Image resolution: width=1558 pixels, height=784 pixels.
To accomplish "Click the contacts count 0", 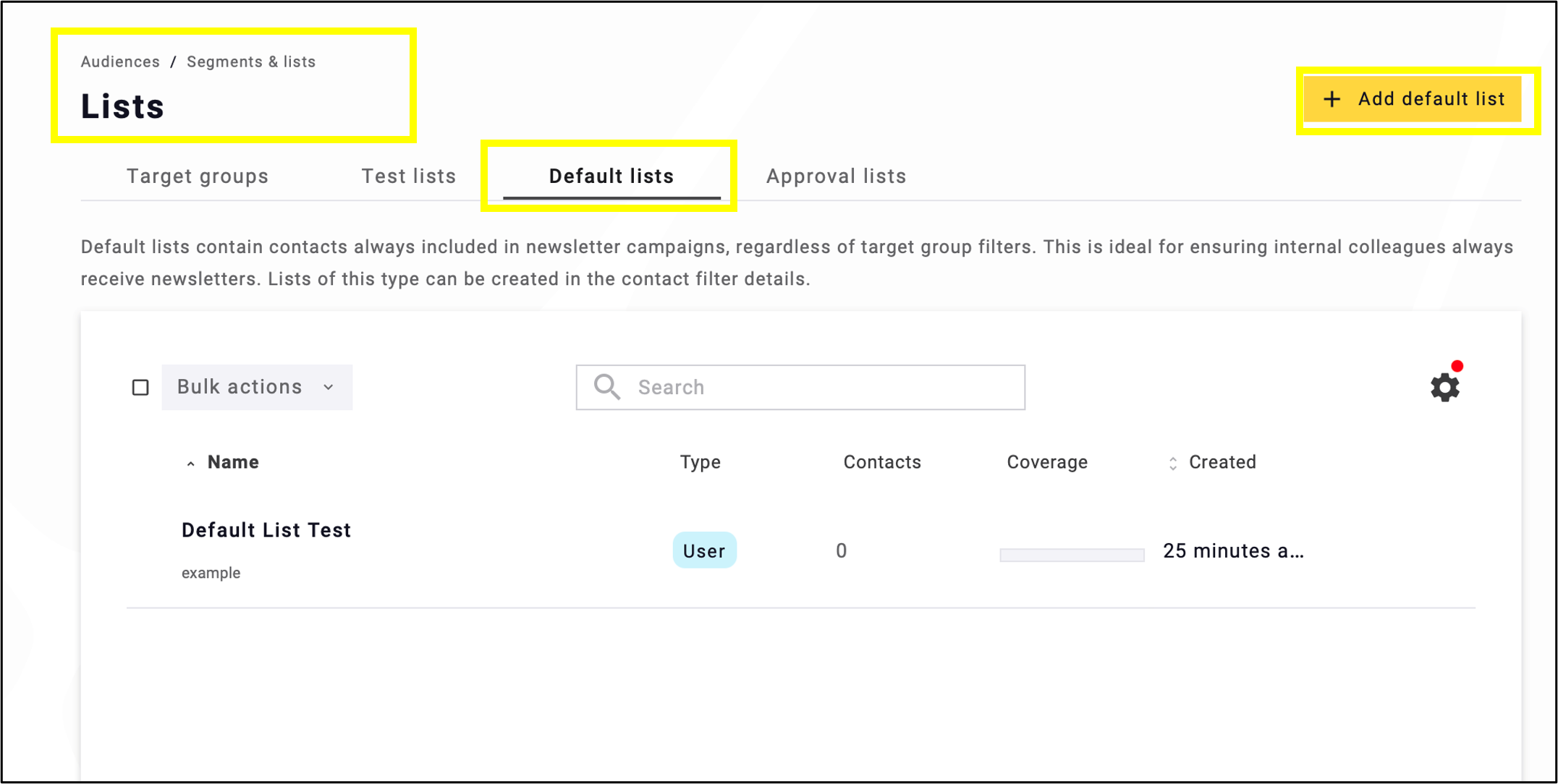I will click(x=841, y=551).
